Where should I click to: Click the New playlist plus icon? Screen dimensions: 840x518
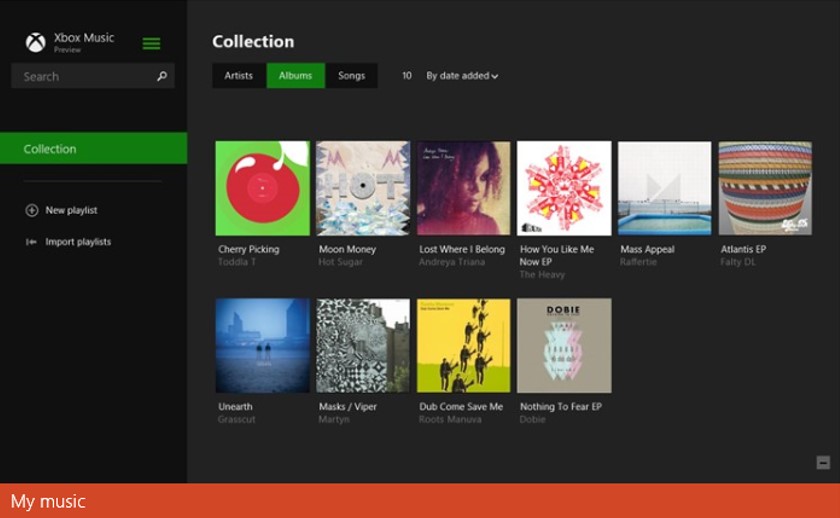32,210
